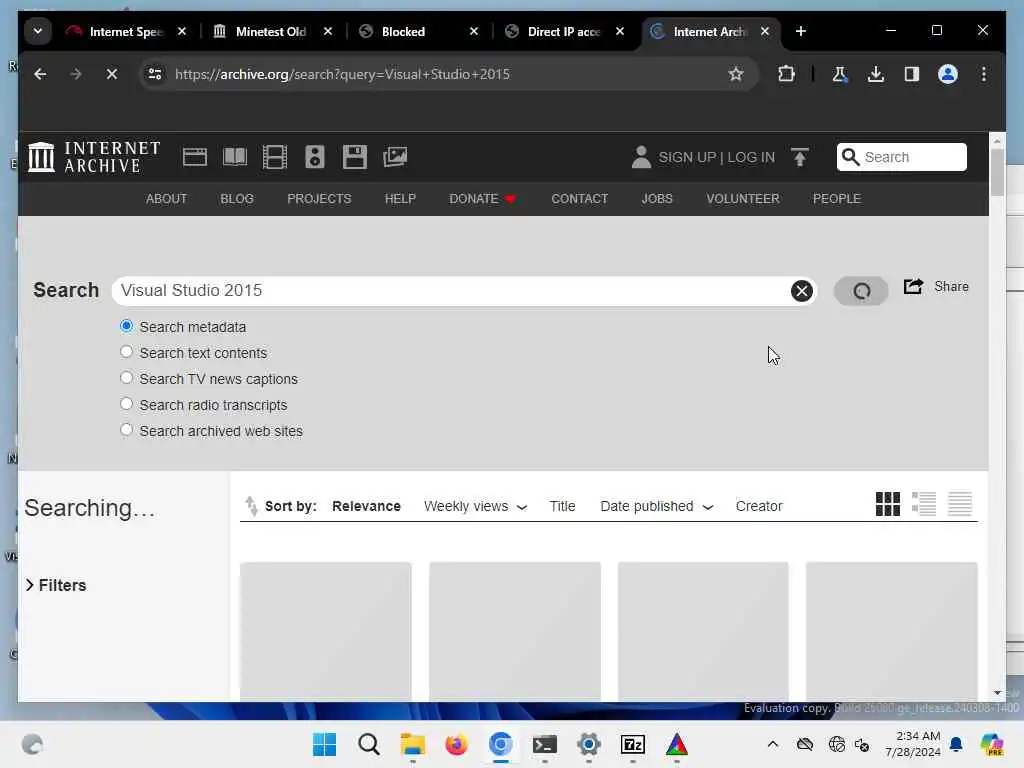Bookmark this page with star icon
The image size is (1024, 768).
pos(736,74)
